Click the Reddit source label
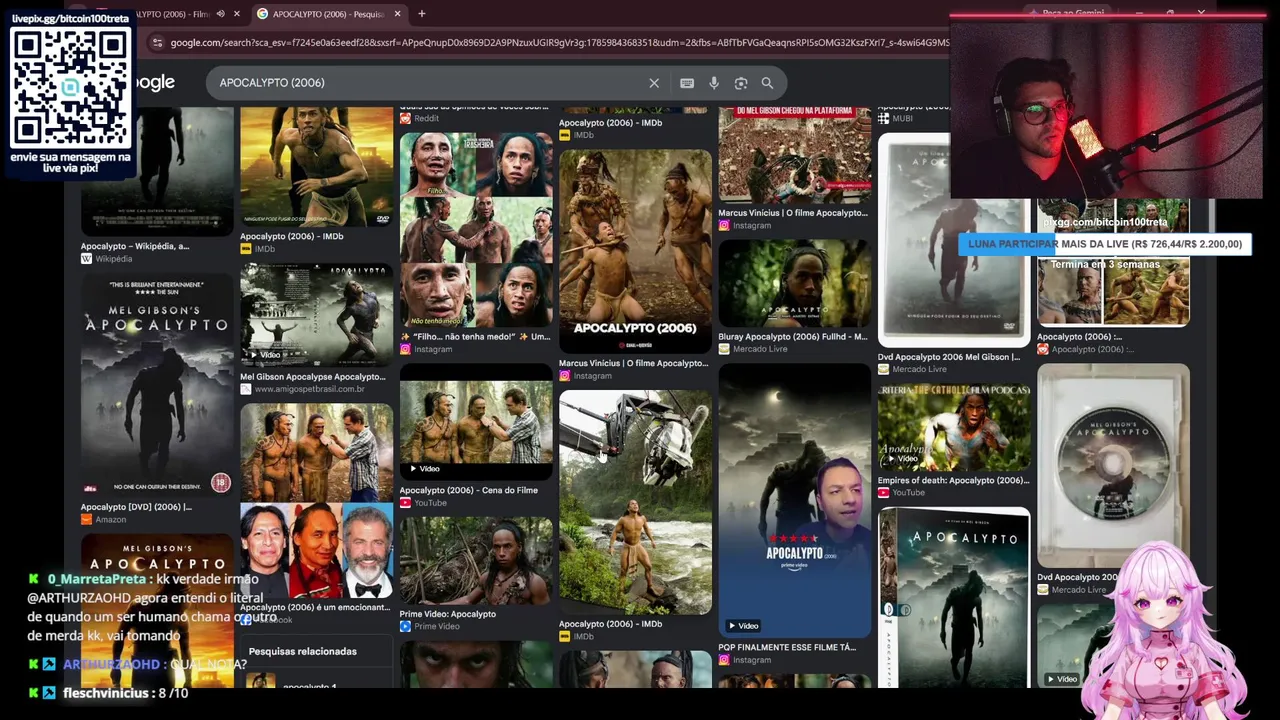The image size is (1280, 720). coord(419,118)
